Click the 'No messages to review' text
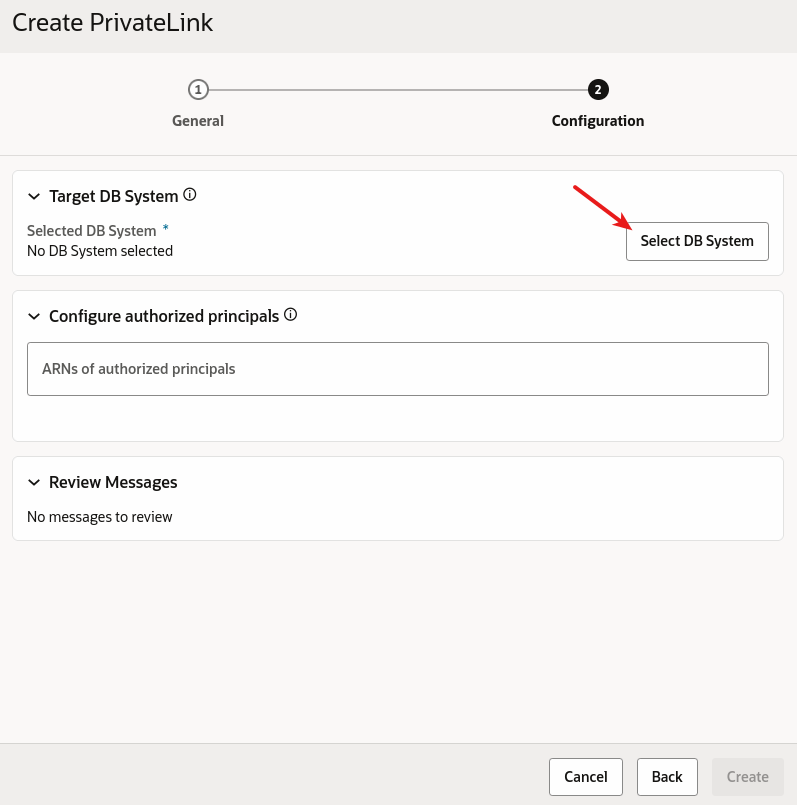Image resolution: width=797 pixels, height=805 pixels. pos(100,517)
